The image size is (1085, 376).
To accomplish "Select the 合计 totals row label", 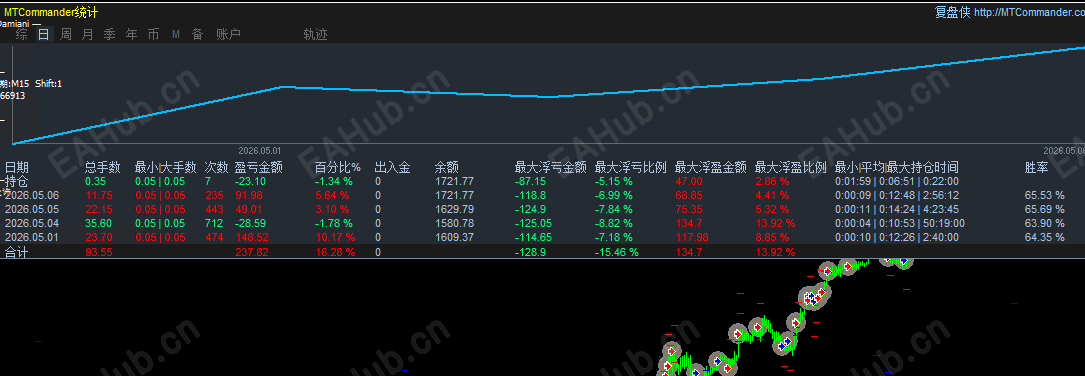I will (17, 252).
